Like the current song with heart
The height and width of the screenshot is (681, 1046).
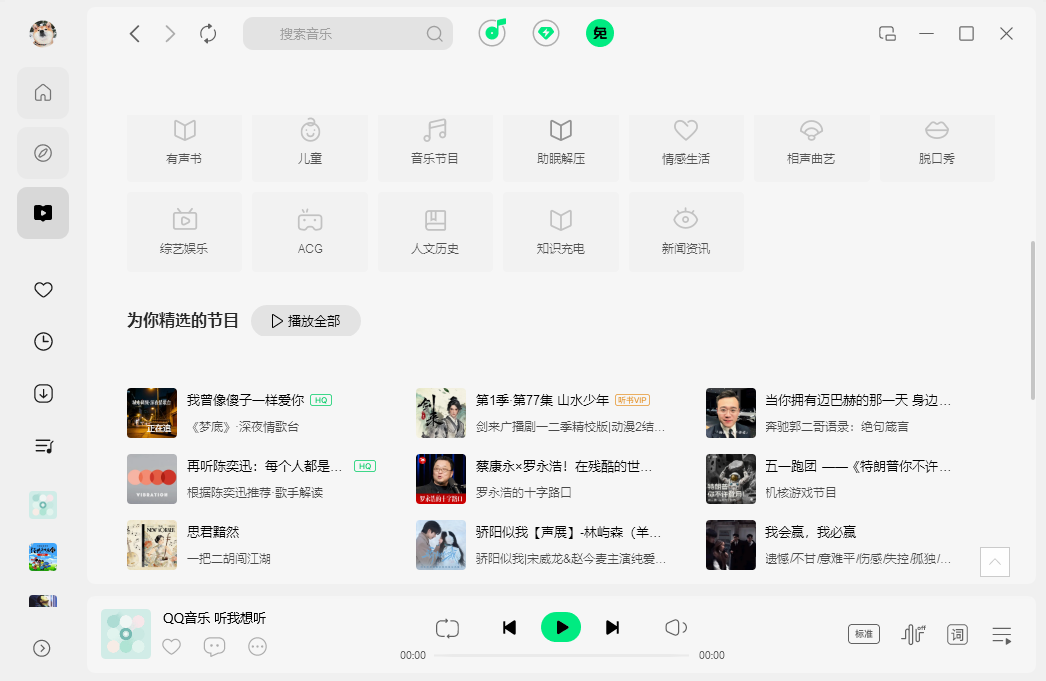[171, 646]
